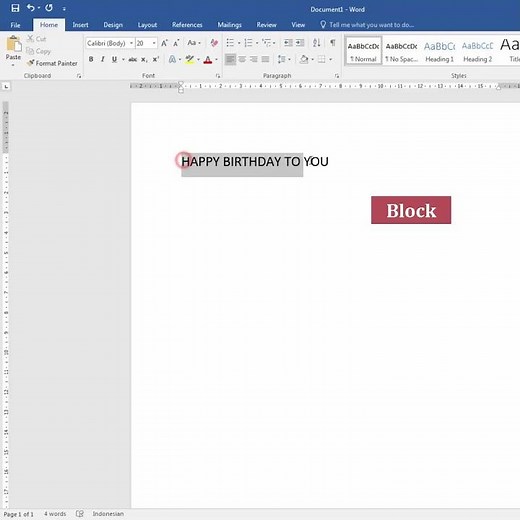Align text left
This screenshot has height=520, width=520.
(230, 60)
